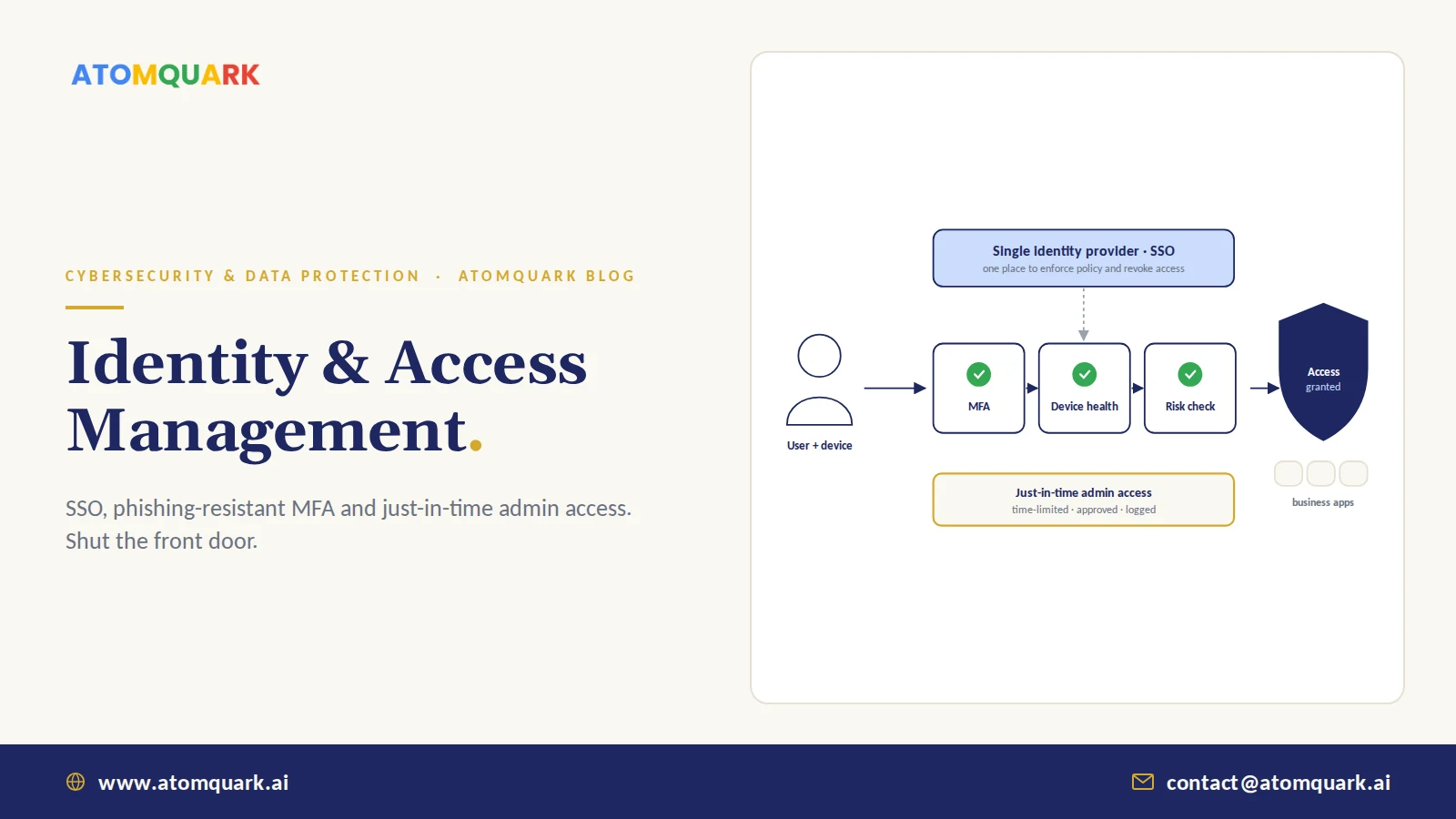Click 'CYBERSECURITY & DATA PROTECTION' text

(x=242, y=276)
